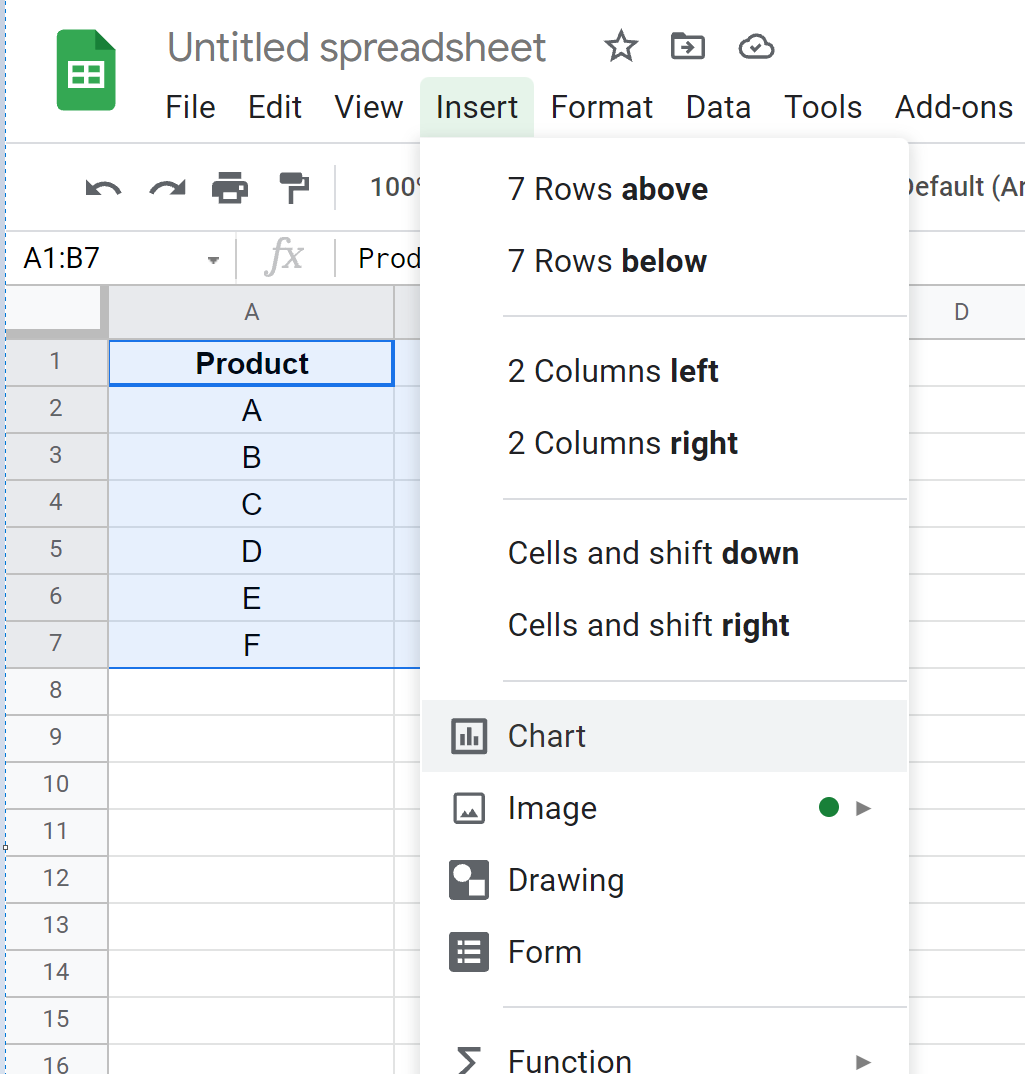Insert 7 Rows above
Screen dimensions: 1025x1074
point(607,189)
